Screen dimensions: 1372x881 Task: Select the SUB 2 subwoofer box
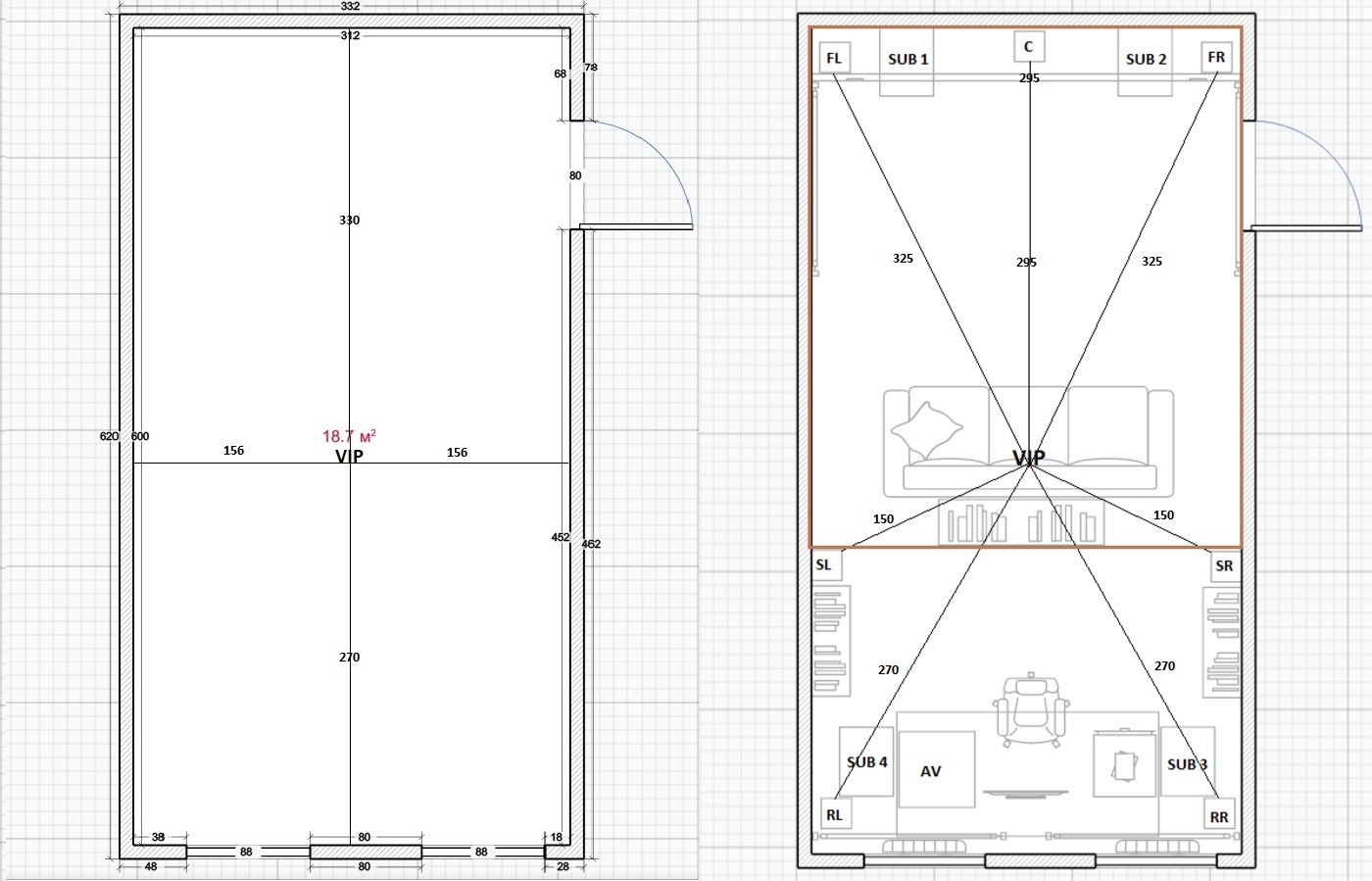coord(1146,61)
